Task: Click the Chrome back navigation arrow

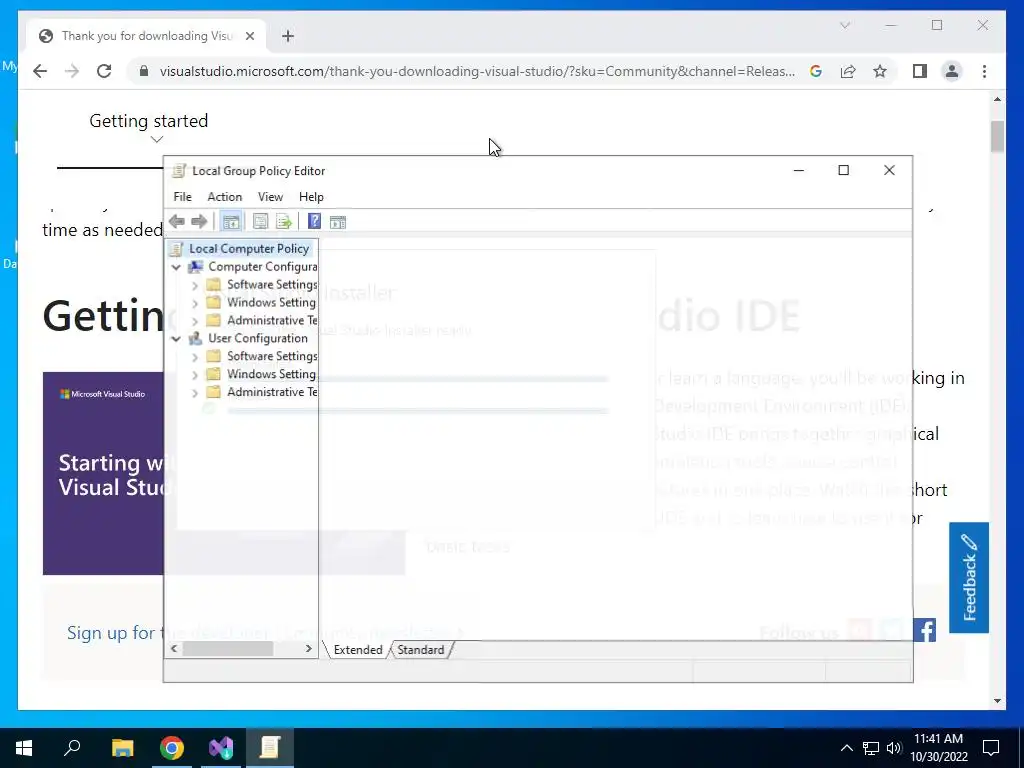Action: (x=40, y=71)
